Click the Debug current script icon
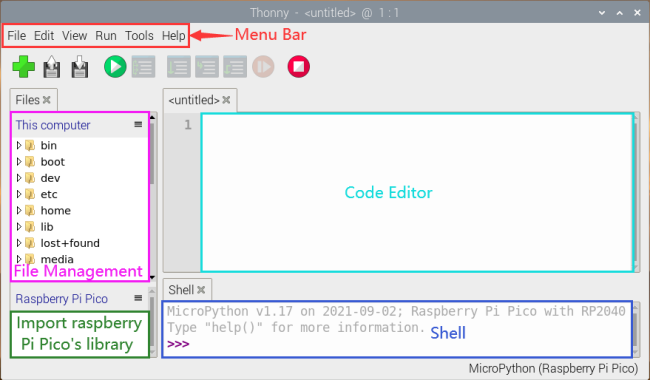This screenshot has width=650, height=380. click(143, 67)
